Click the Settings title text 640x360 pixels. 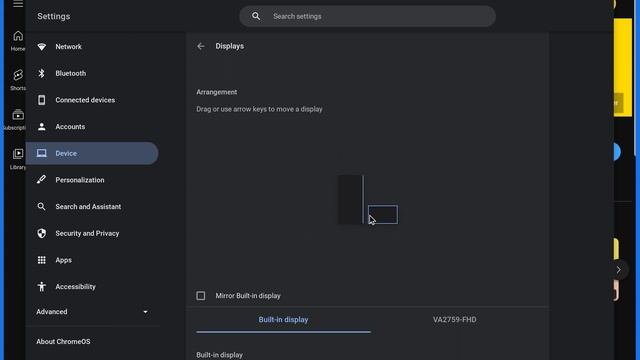(x=53, y=16)
